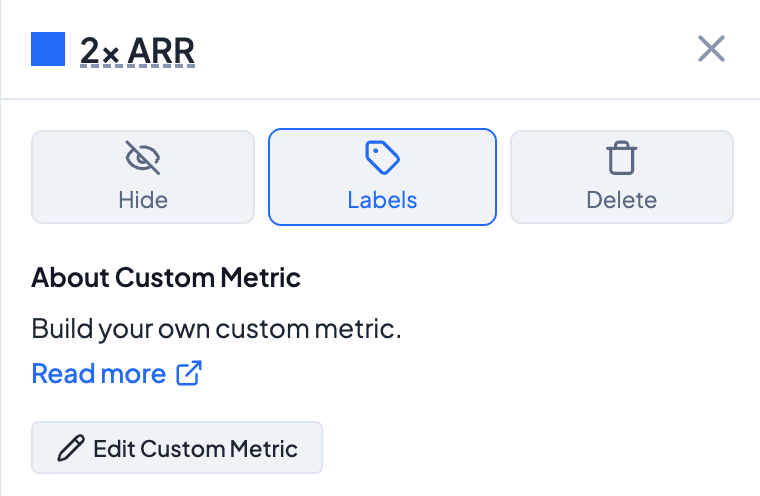The width and height of the screenshot is (760, 496).
Task: Click the "Labels" text under the tag icon
Action: 382,200
